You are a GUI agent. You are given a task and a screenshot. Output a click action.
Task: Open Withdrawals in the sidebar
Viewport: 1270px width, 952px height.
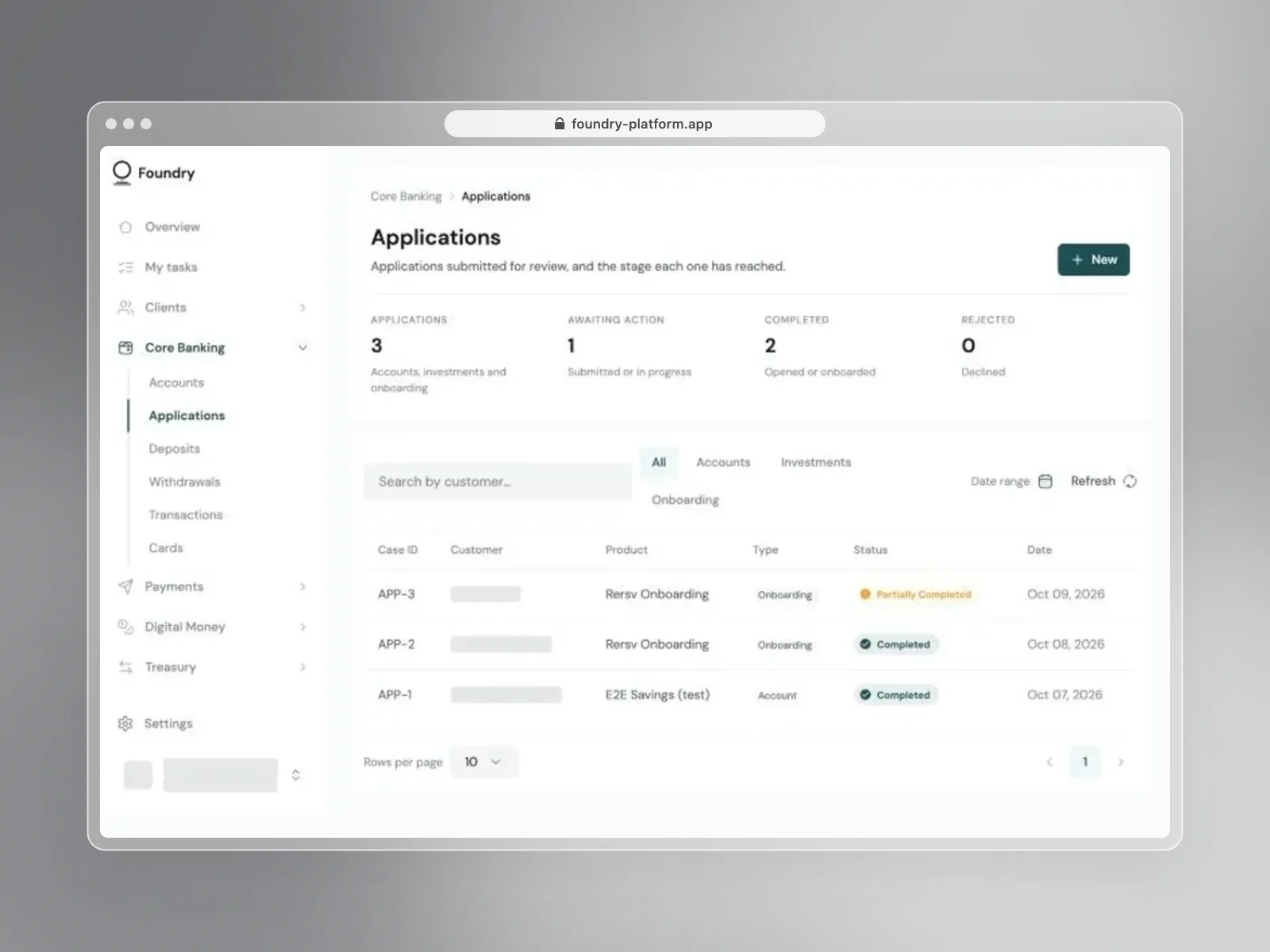185,482
